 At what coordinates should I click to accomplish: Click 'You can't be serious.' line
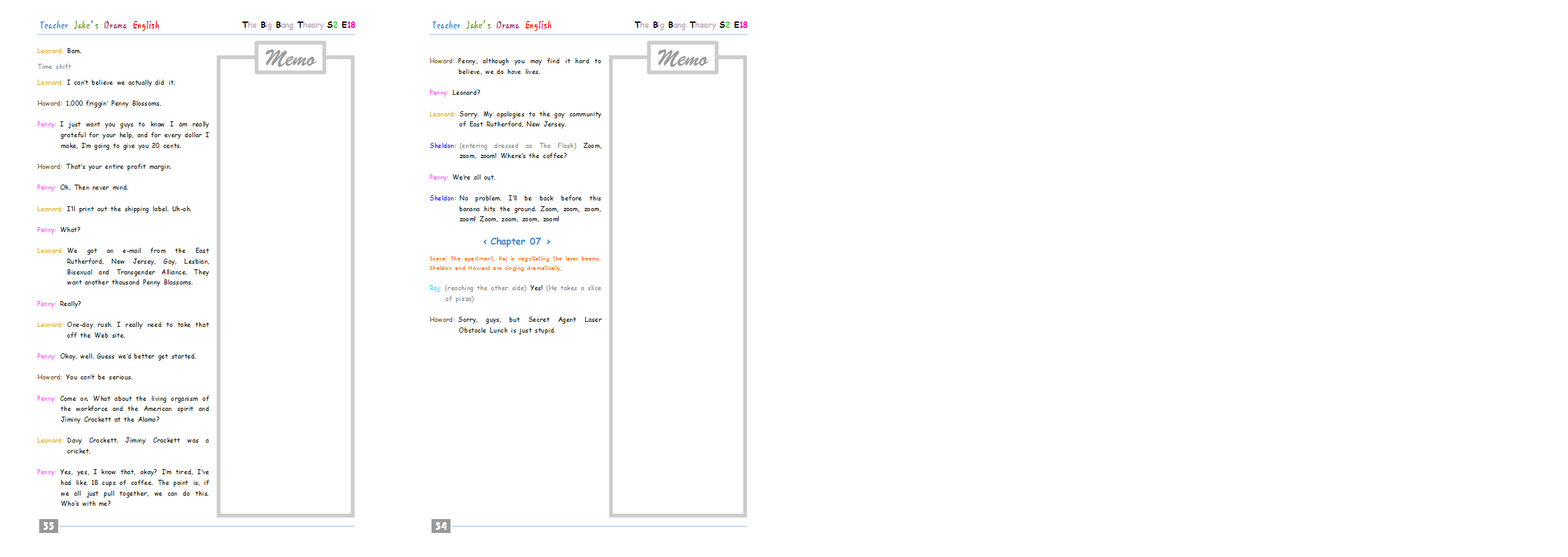pos(99,377)
